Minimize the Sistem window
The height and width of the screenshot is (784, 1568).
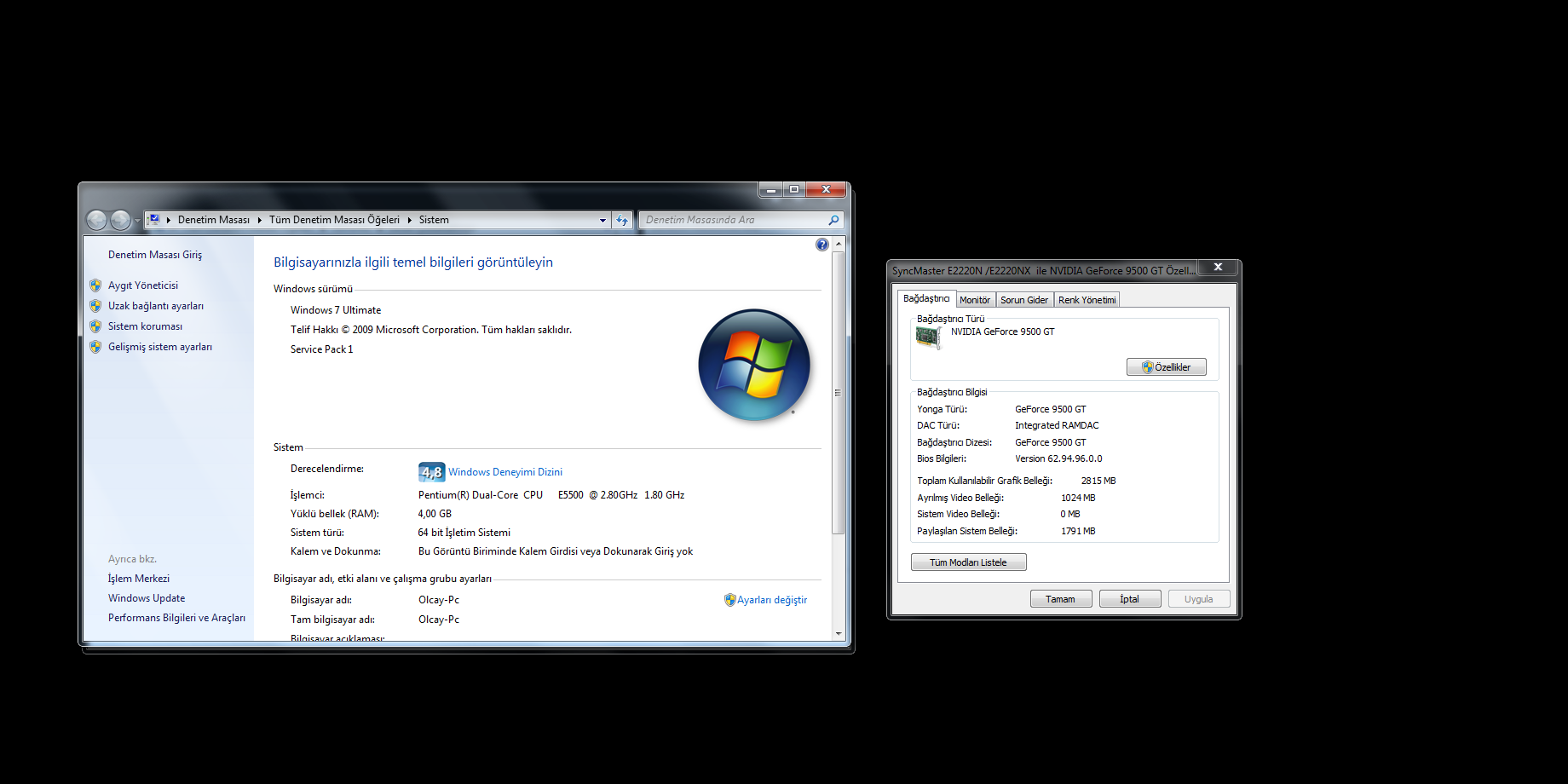(771, 189)
